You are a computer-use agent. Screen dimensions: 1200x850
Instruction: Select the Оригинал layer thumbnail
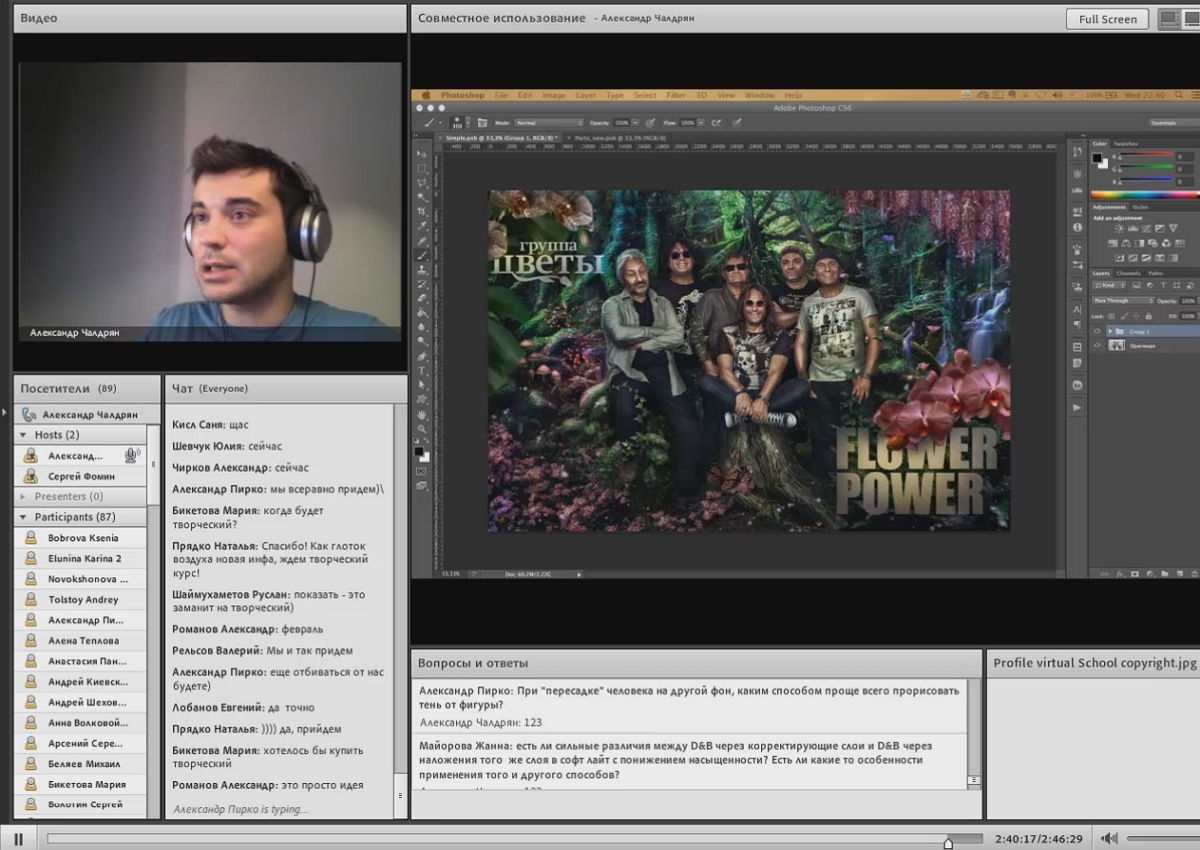click(1119, 345)
